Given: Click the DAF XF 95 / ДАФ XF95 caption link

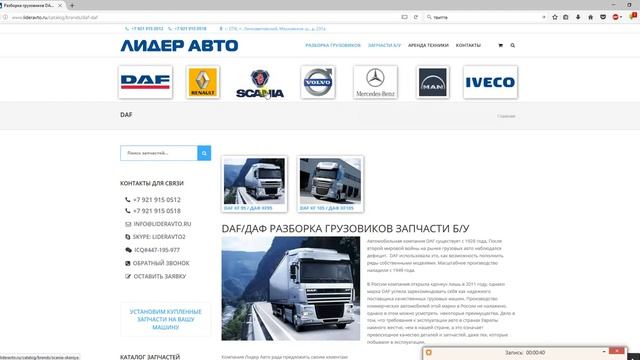Looking at the screenshot, I should click(x=248, y=208).
